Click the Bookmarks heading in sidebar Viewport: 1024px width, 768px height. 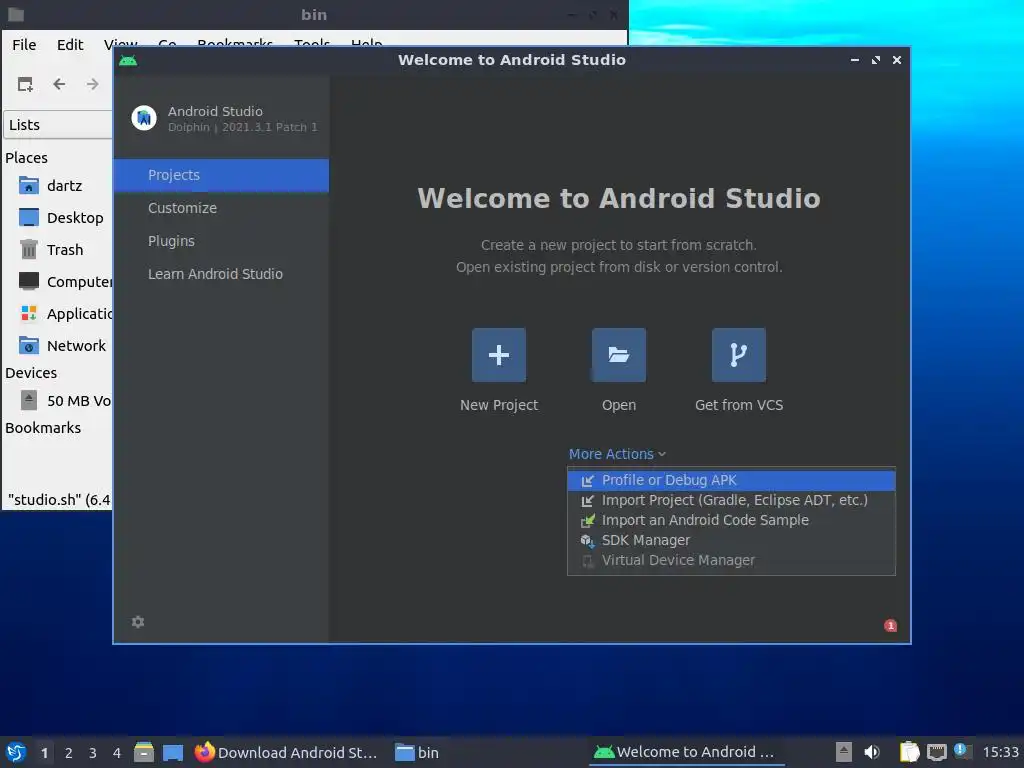click(43, 428)
